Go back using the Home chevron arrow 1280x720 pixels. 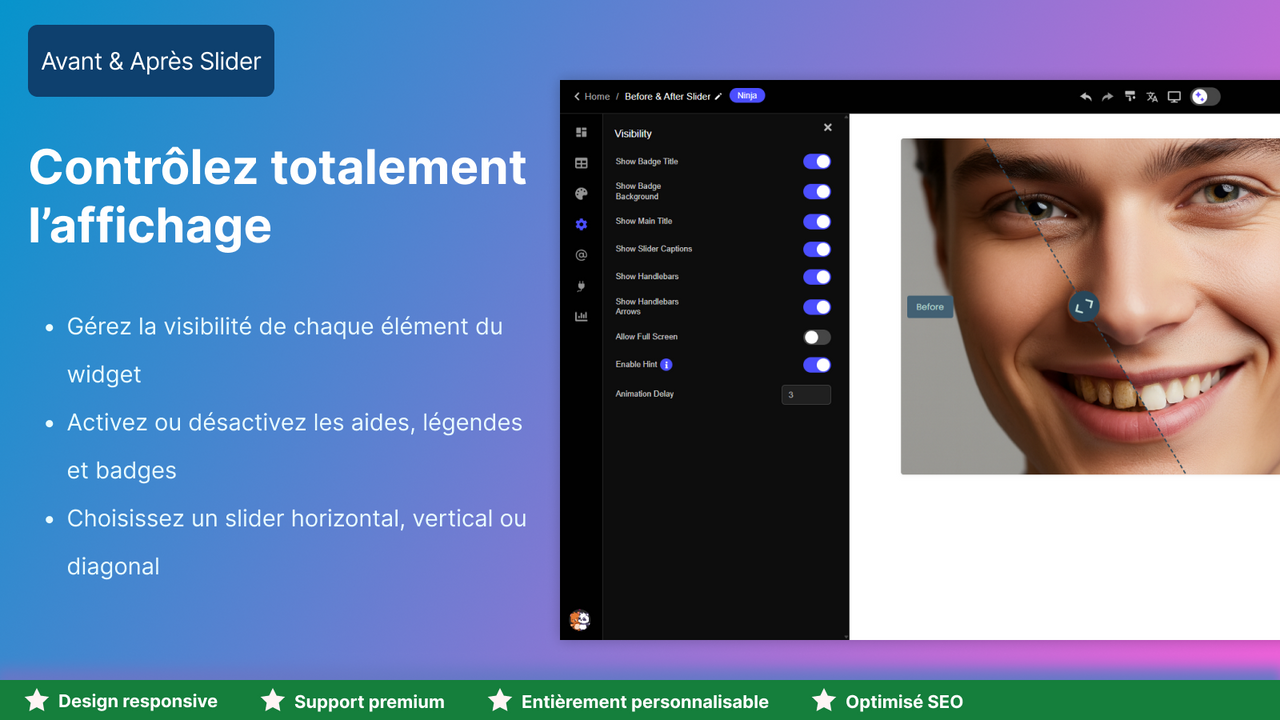tap(577, 97)
